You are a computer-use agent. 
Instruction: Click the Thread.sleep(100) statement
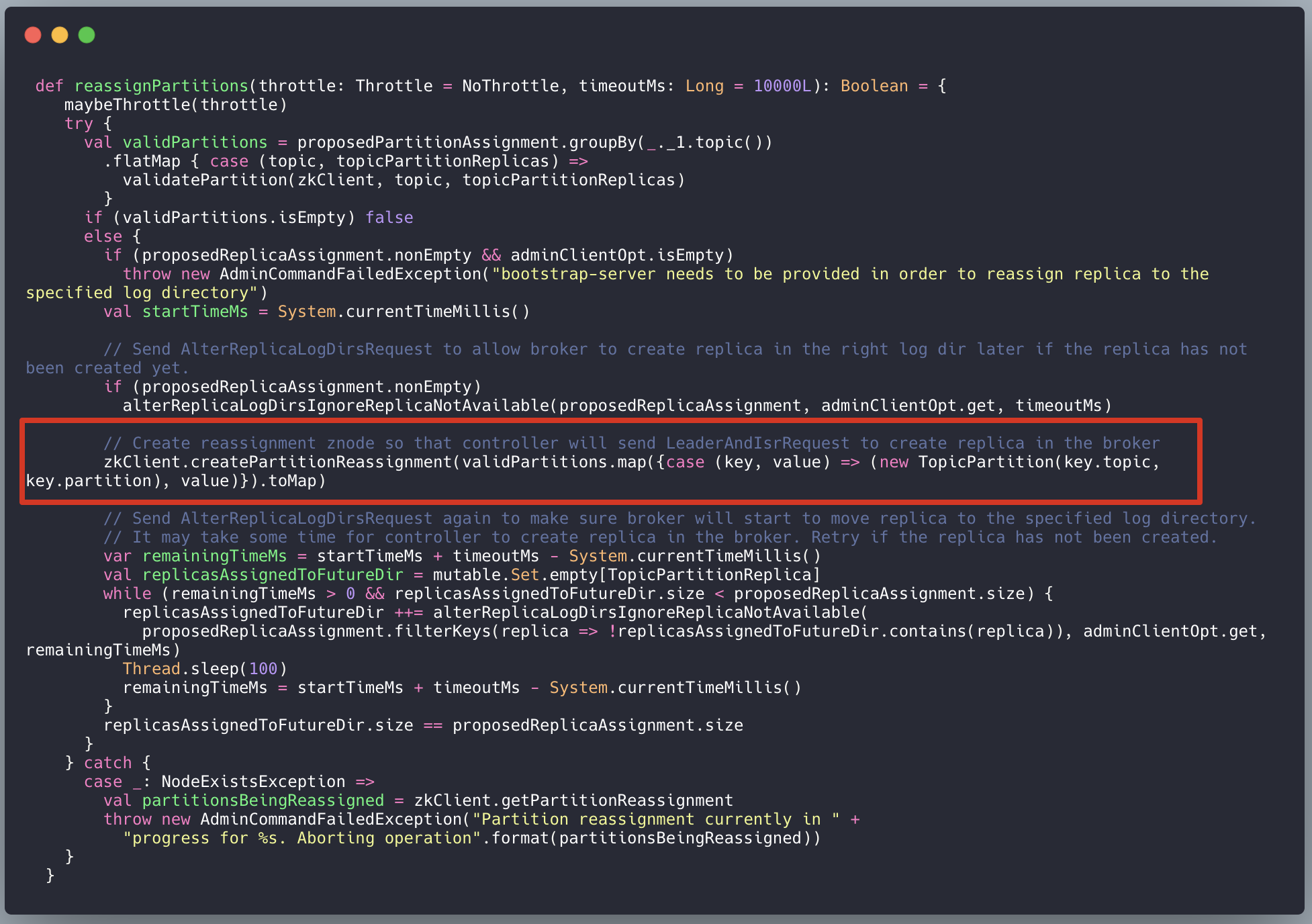205,669
